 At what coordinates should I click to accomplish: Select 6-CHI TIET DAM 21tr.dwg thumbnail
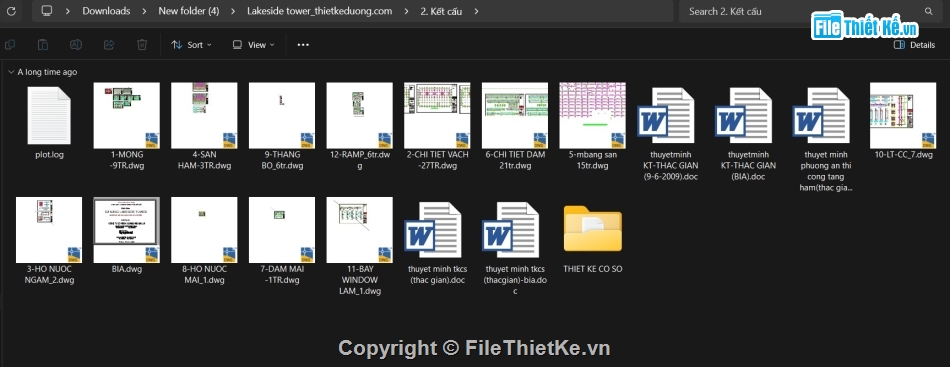point(515,116)
